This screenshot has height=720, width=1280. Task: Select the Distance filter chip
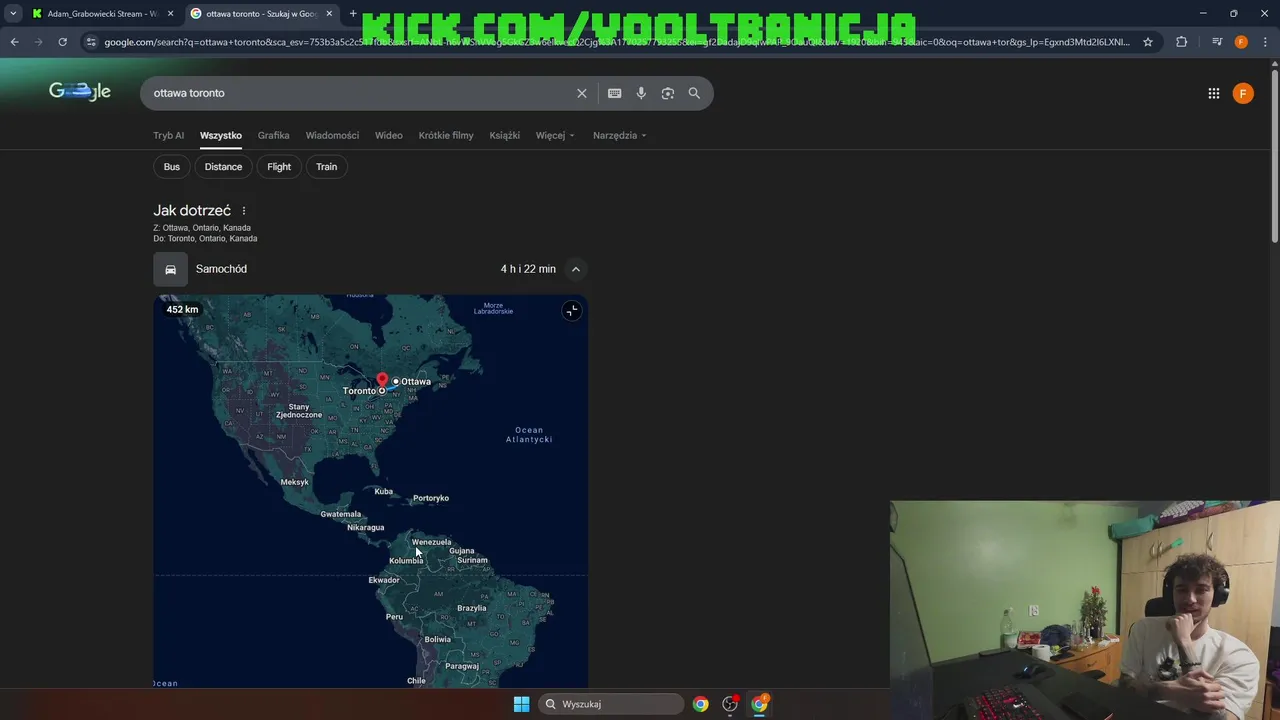(223, 167)
